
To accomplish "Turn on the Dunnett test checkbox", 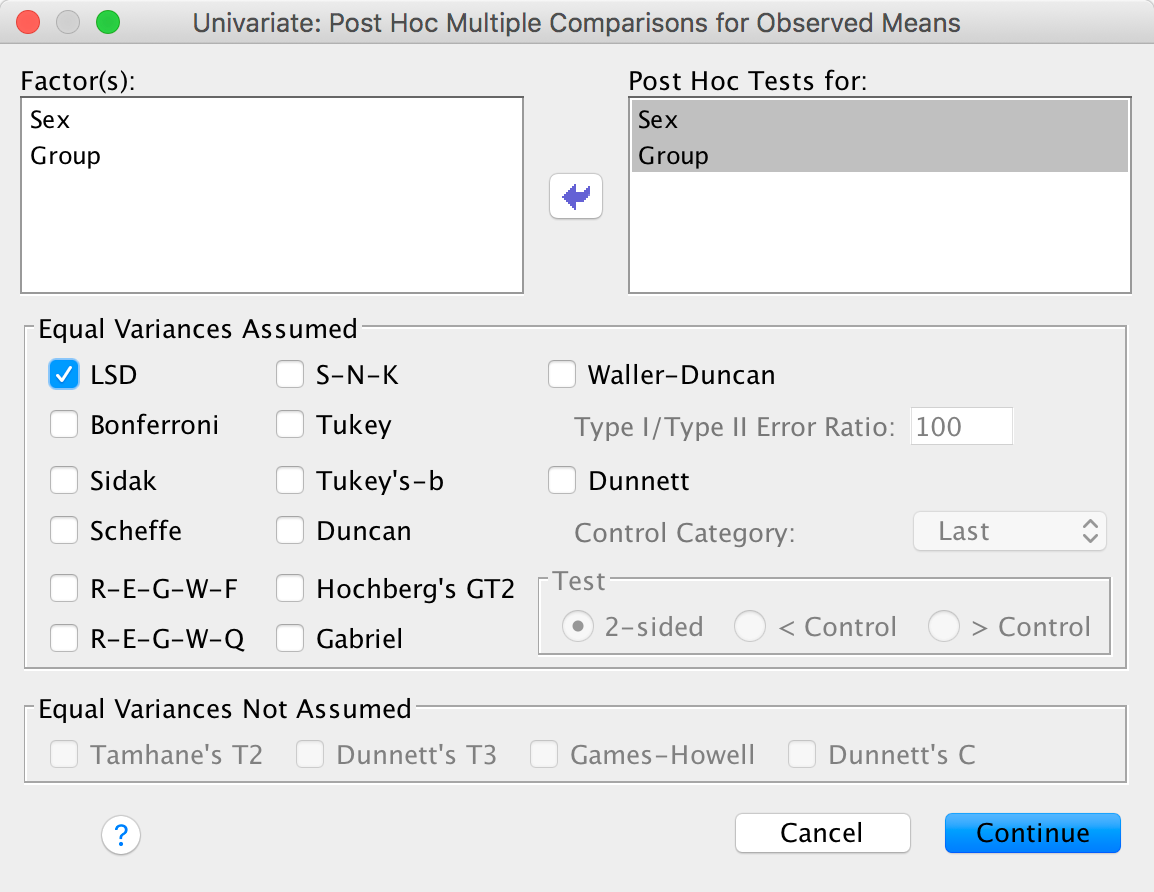I will tap(562, 481).
